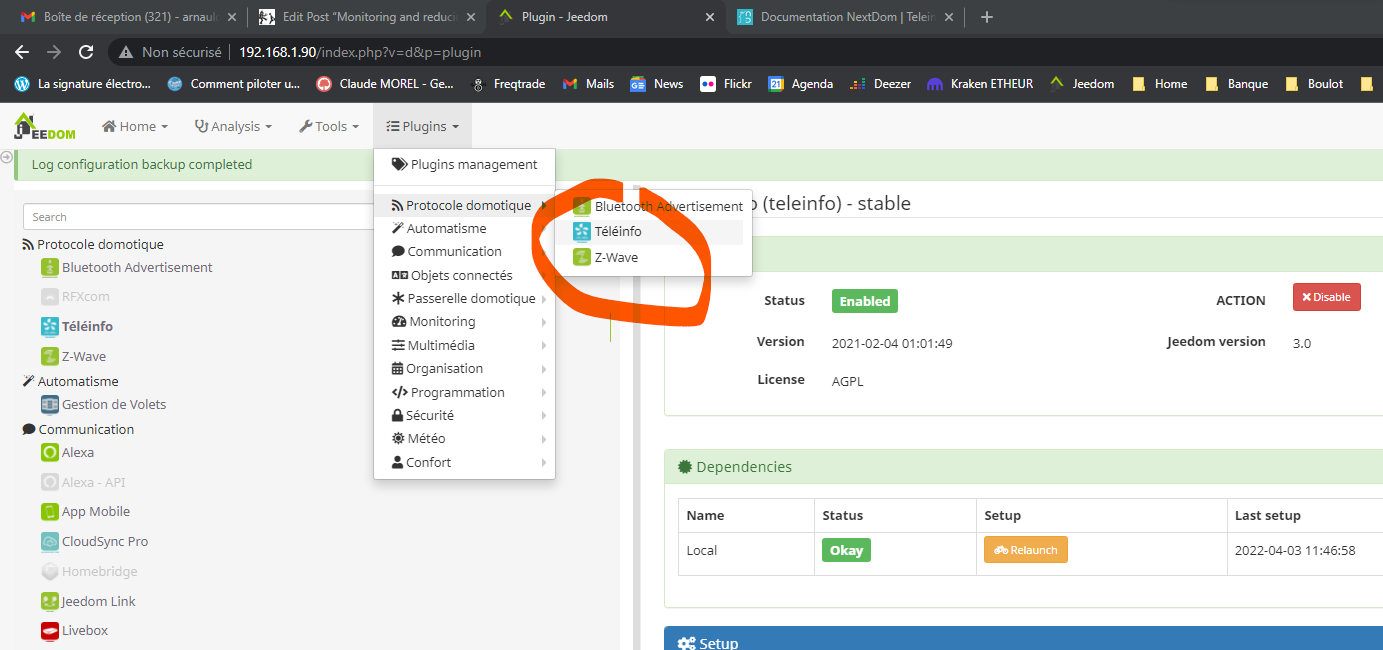Open the Mails bookmark

point(589,84)
